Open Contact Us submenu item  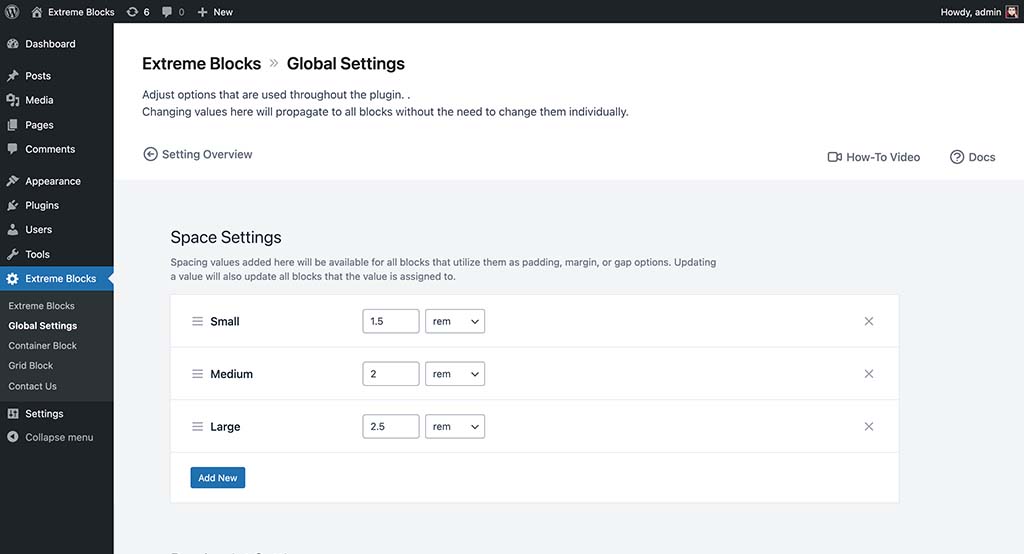[x=32, y=386]
